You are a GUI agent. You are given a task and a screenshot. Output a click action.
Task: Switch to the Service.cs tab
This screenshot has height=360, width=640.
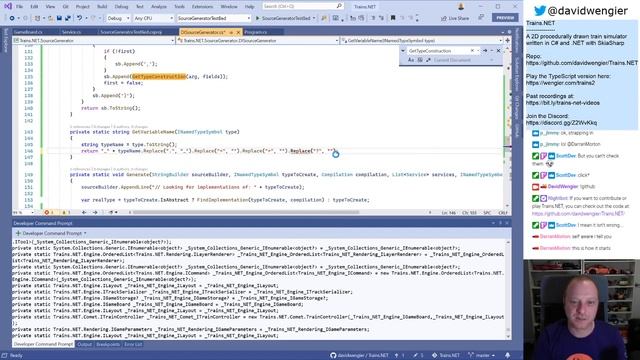point(72,32)
